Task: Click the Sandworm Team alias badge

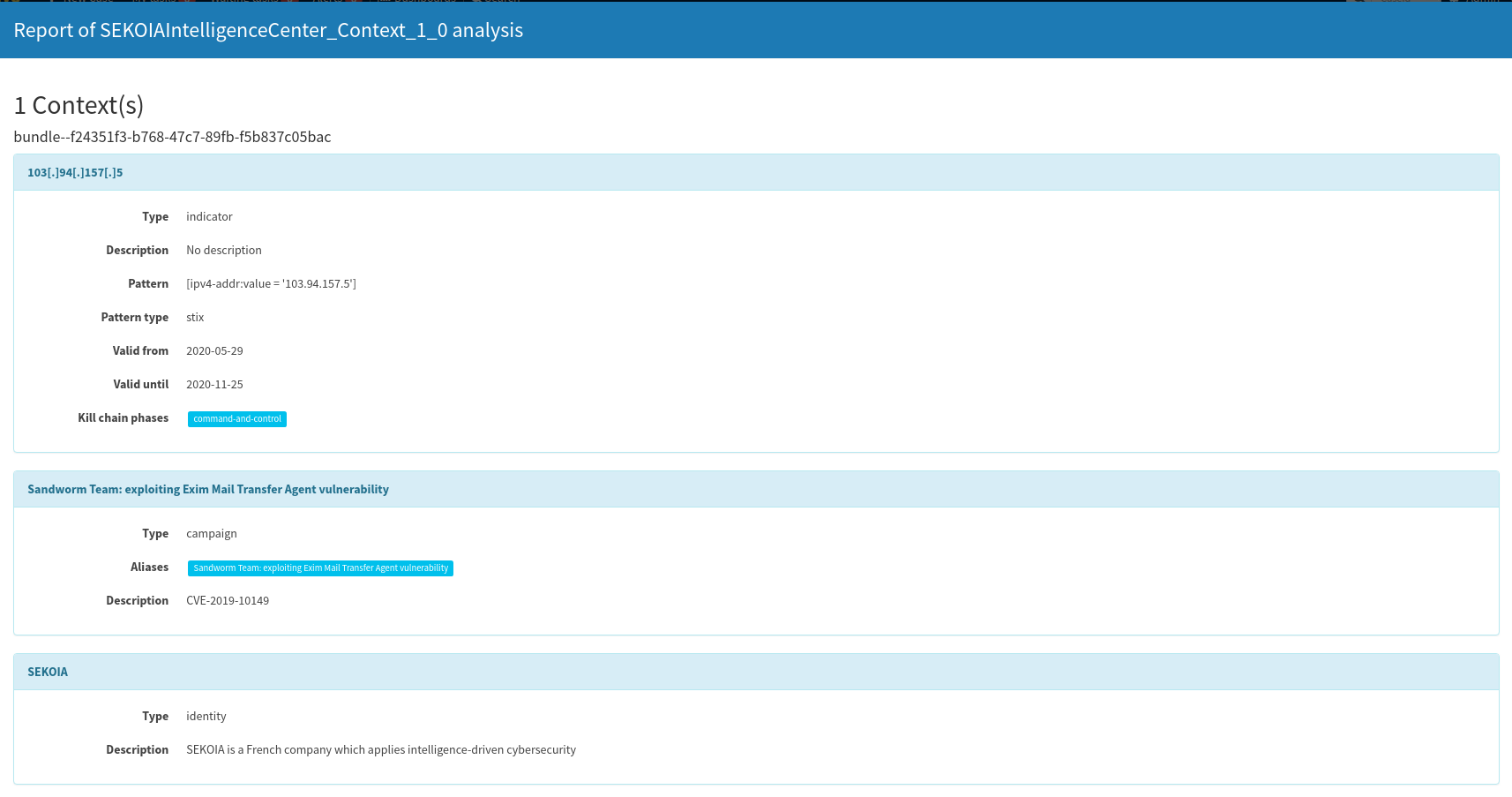Action: click(320, 568)
